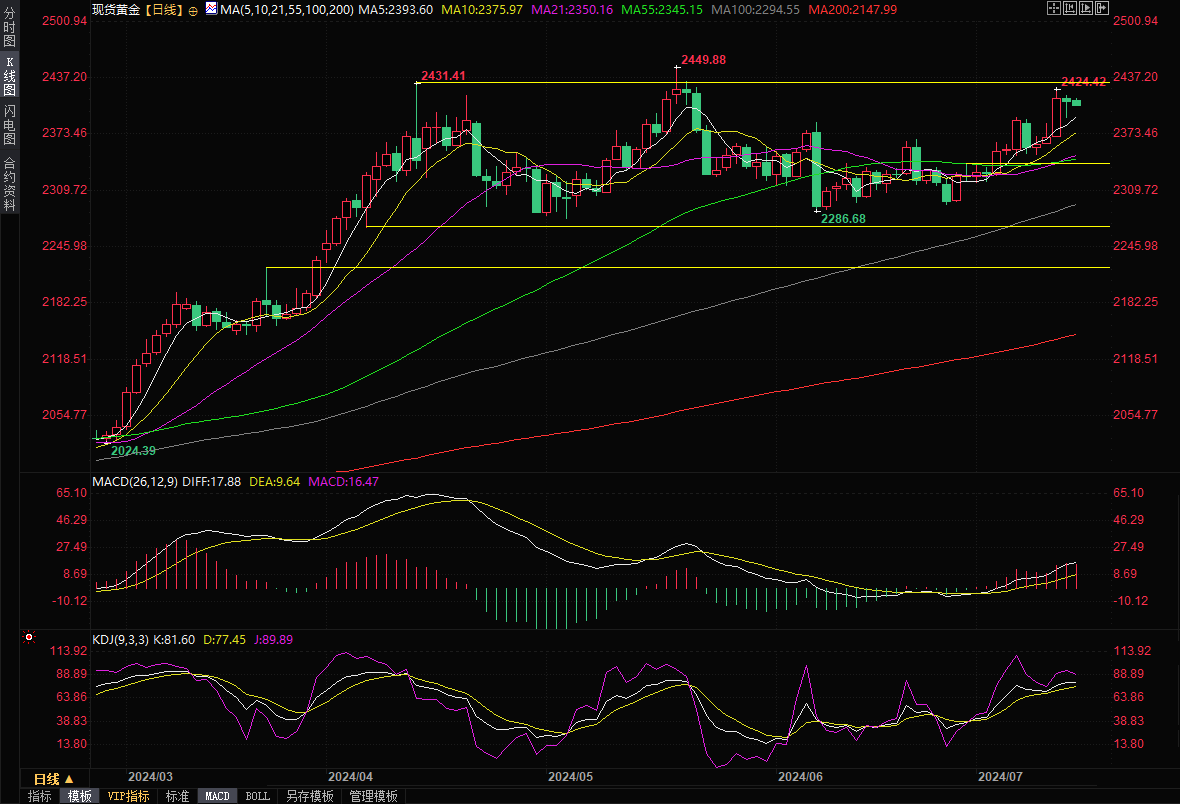
Task: Open the 分时图 sidebar tab
Action: (9, 34)
